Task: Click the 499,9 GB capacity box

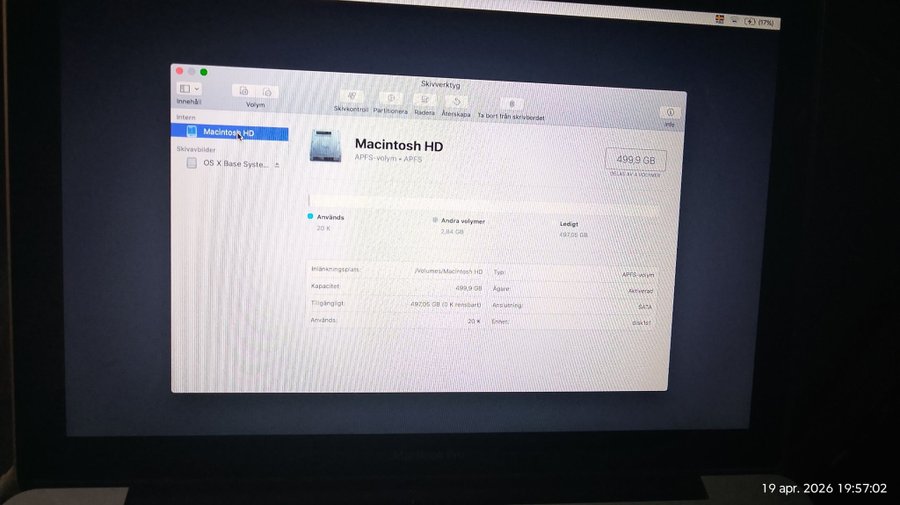Action: click(x=635, y=159)
